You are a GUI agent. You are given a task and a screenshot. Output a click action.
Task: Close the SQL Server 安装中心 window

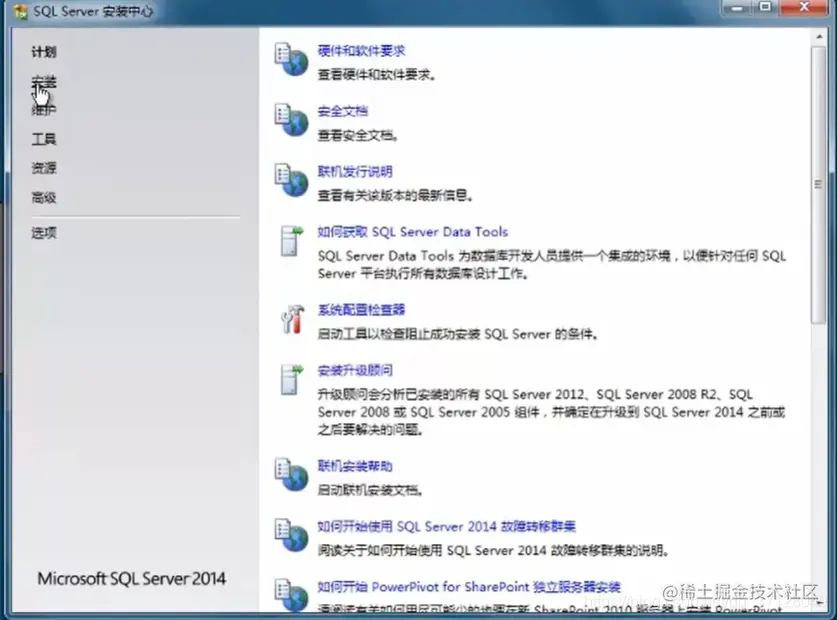coord(803,7)
